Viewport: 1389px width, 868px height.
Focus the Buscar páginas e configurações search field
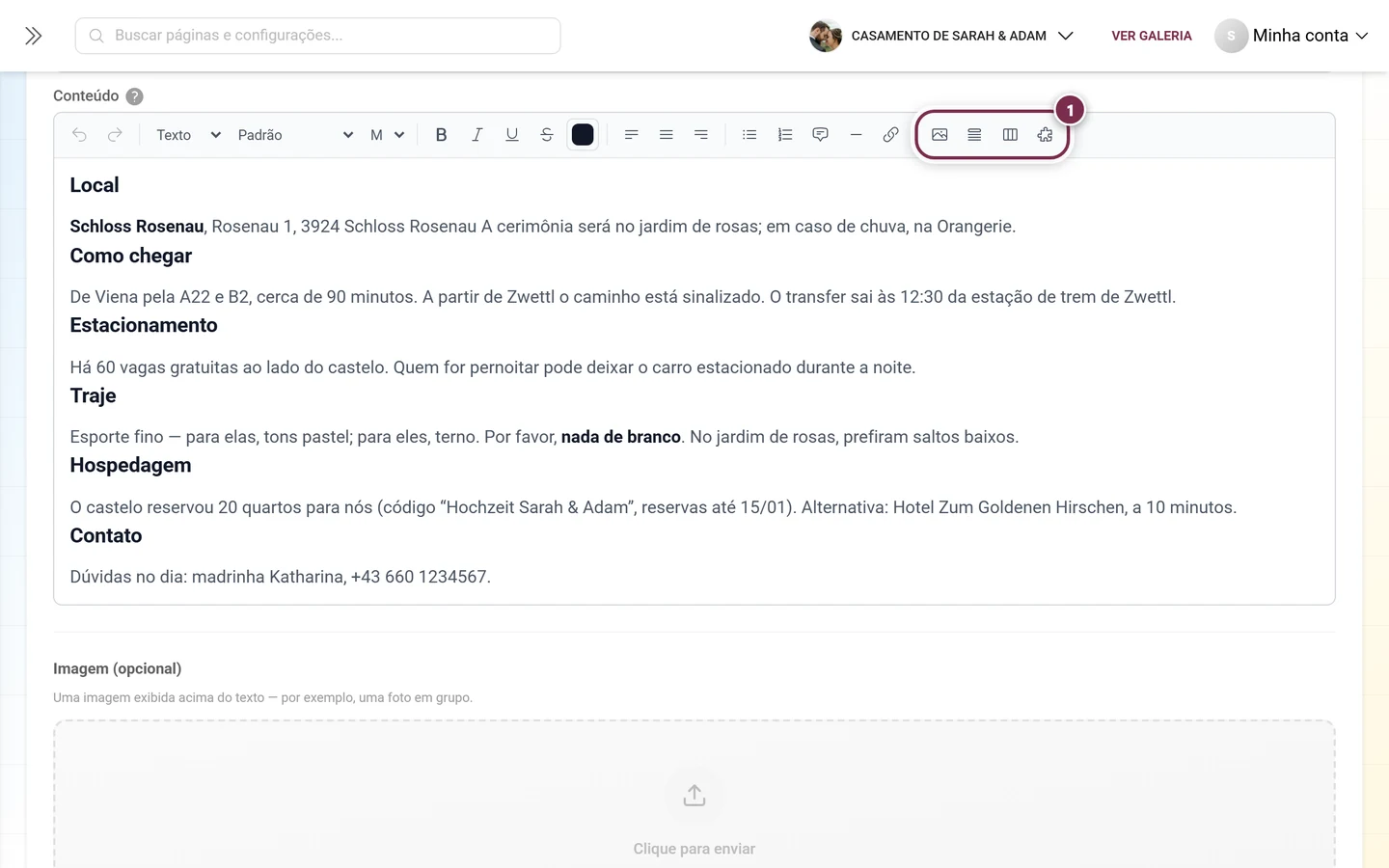point(317,36)
